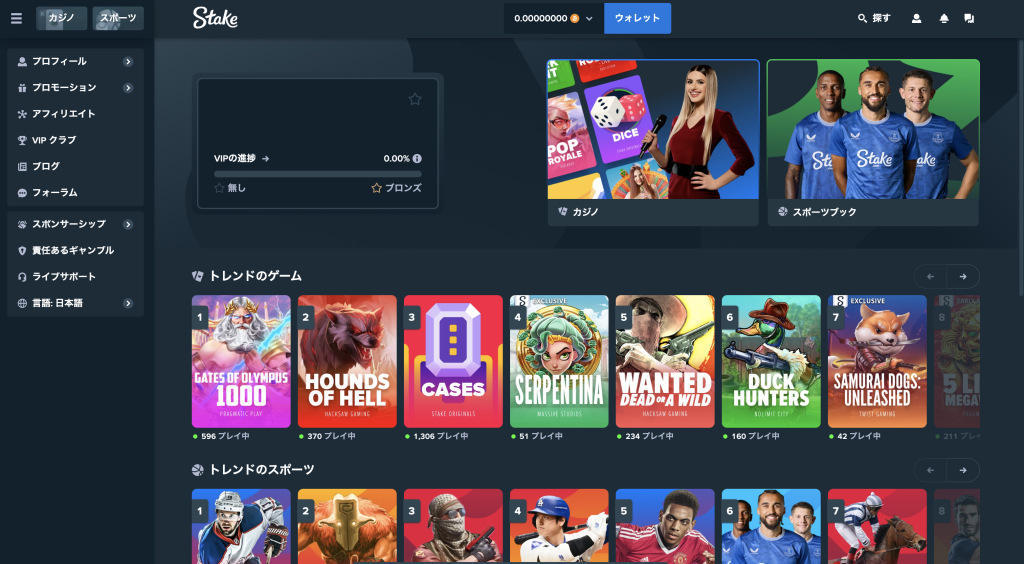Open the Duck Hunters game thumbnail
This screenshot has width=1024, height=564.
pyautogui.click(x=771, y=362)
